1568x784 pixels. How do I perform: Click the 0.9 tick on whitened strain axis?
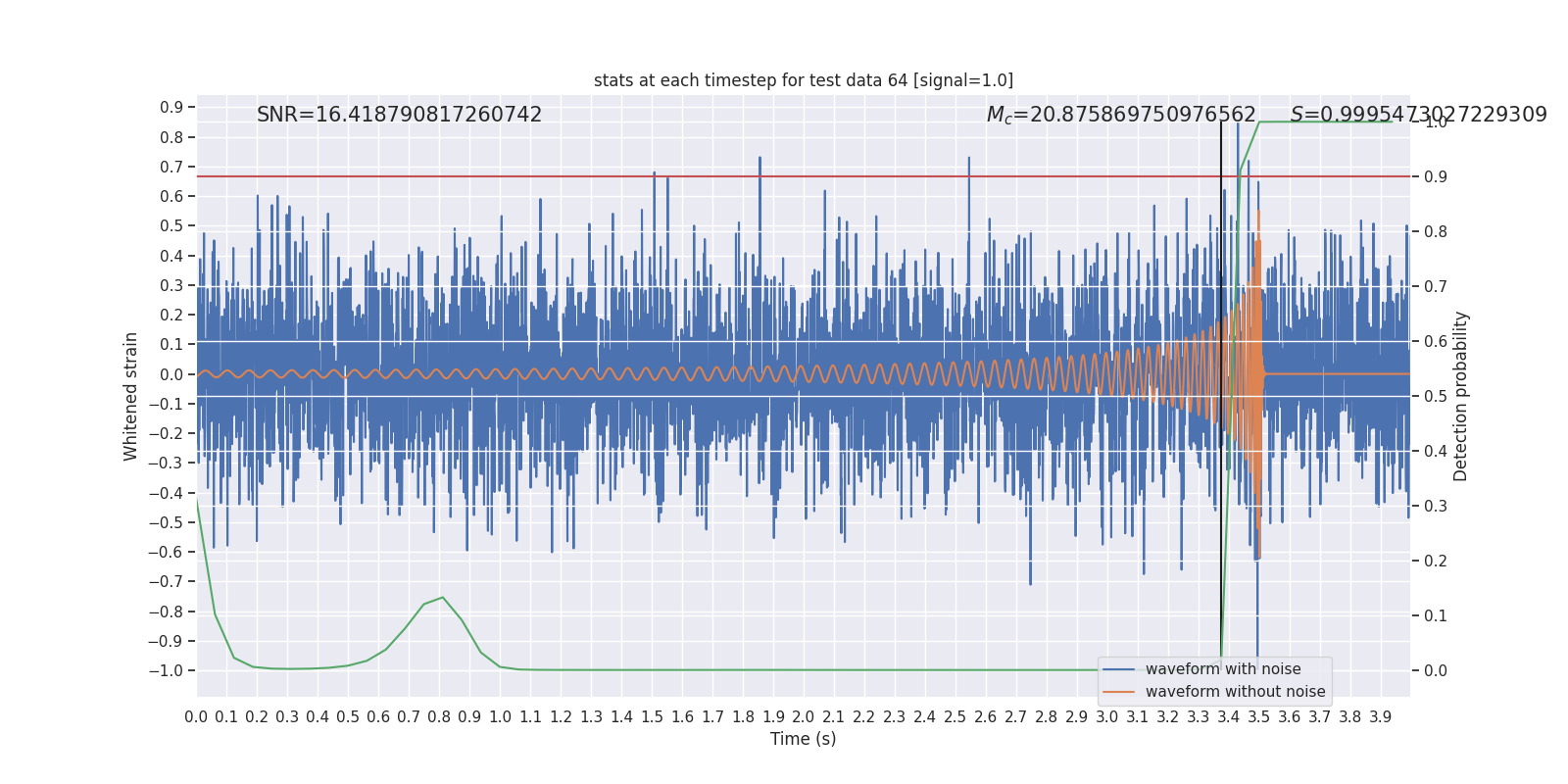(x=171, y=108)
